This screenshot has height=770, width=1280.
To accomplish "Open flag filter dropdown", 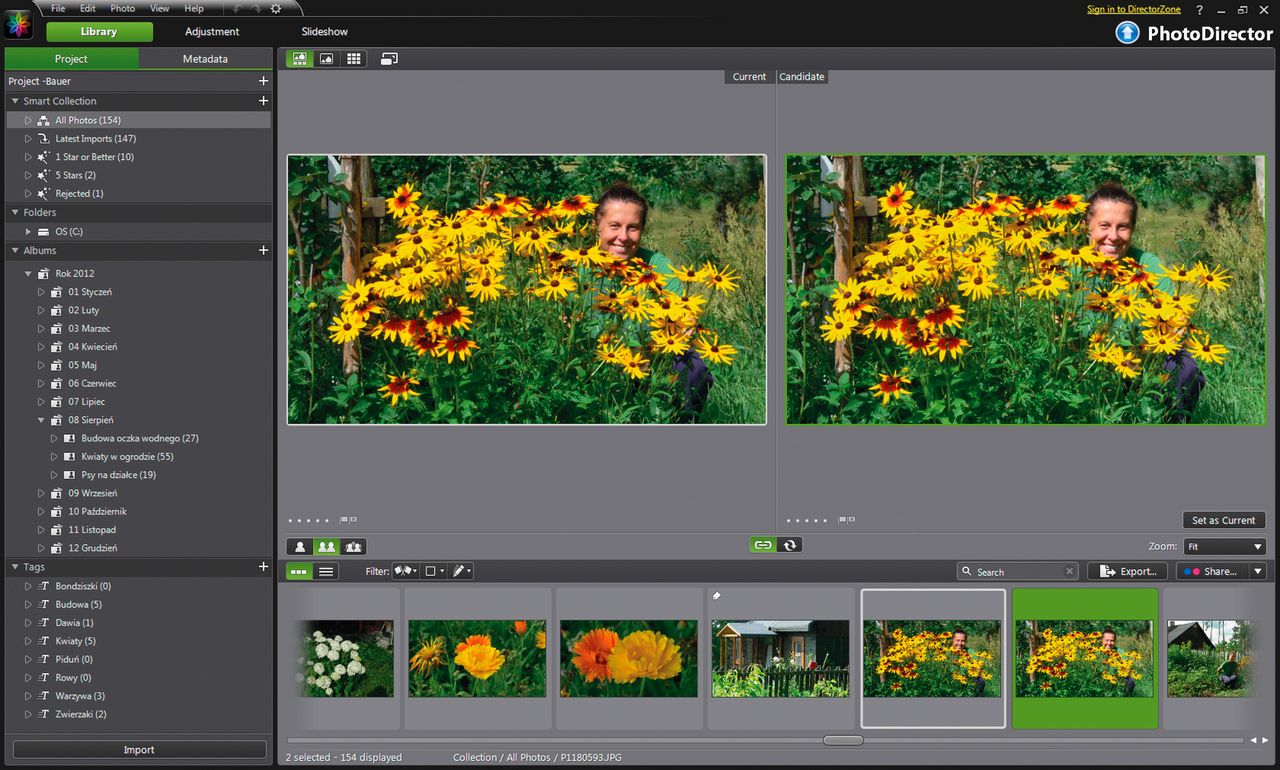I will pos(406,571).
